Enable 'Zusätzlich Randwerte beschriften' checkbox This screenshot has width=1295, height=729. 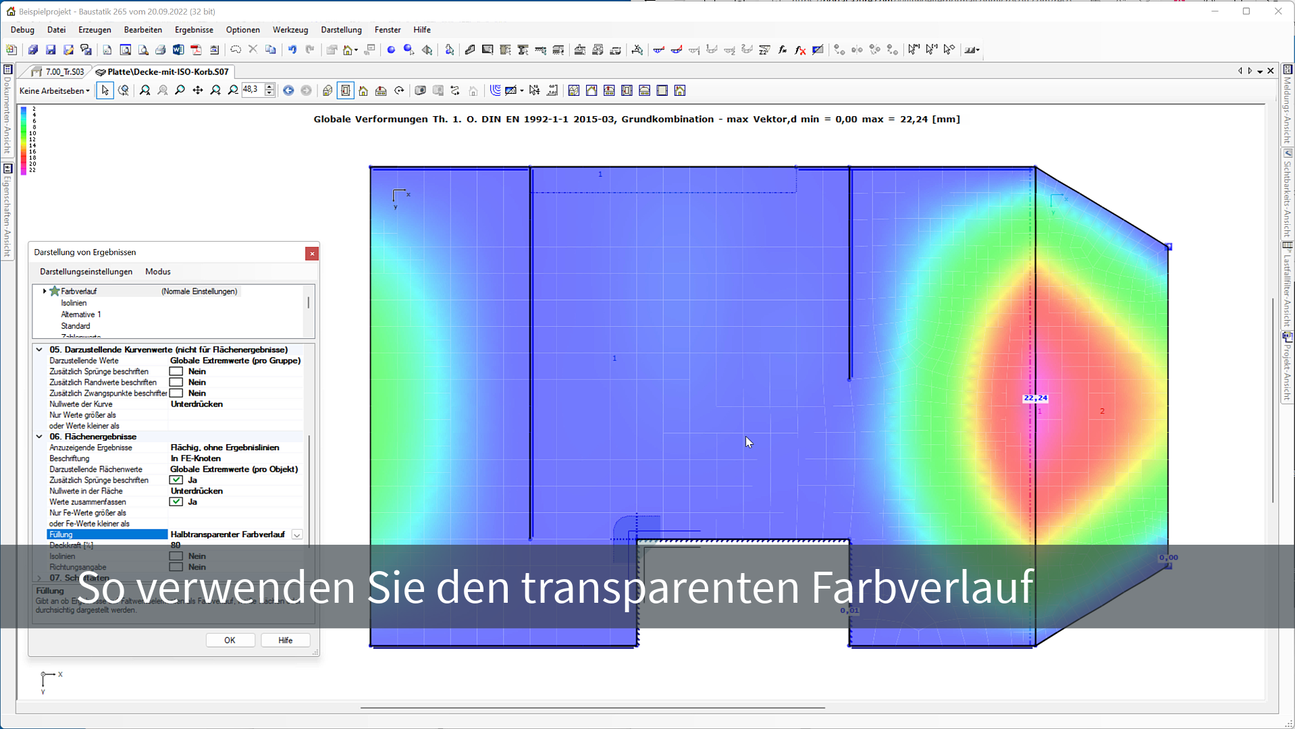(x=176, y=382)
